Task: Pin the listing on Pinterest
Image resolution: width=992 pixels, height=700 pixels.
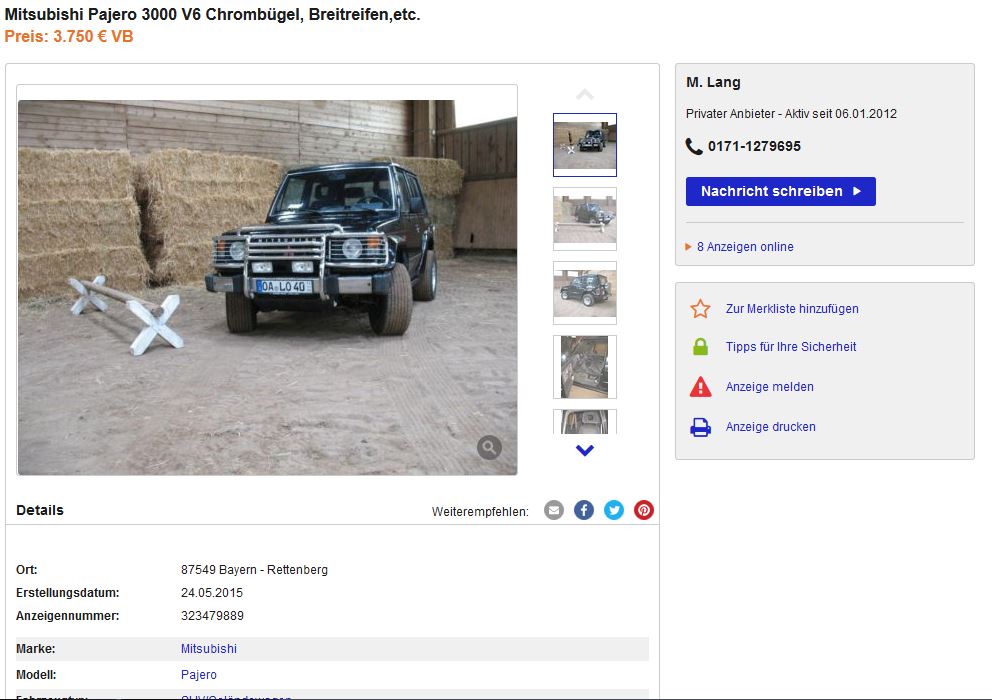Action: point(644,510)
